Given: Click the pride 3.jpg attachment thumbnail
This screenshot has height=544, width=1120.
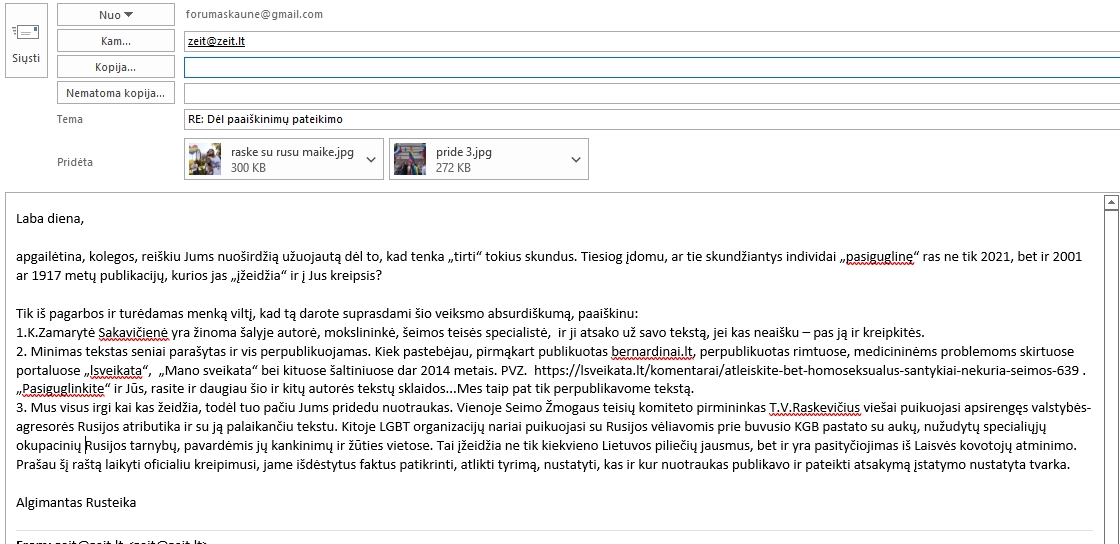Looking at the screenshot, I should click(x=410, y=159).
